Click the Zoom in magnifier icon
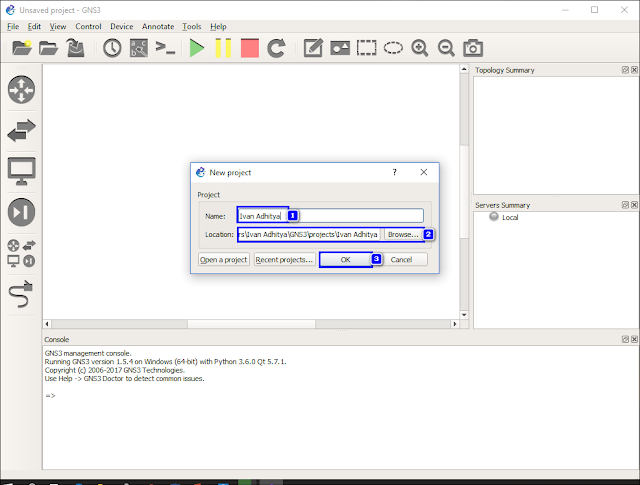Viewport: 640px width, 485px height. (x=420, y=48)
